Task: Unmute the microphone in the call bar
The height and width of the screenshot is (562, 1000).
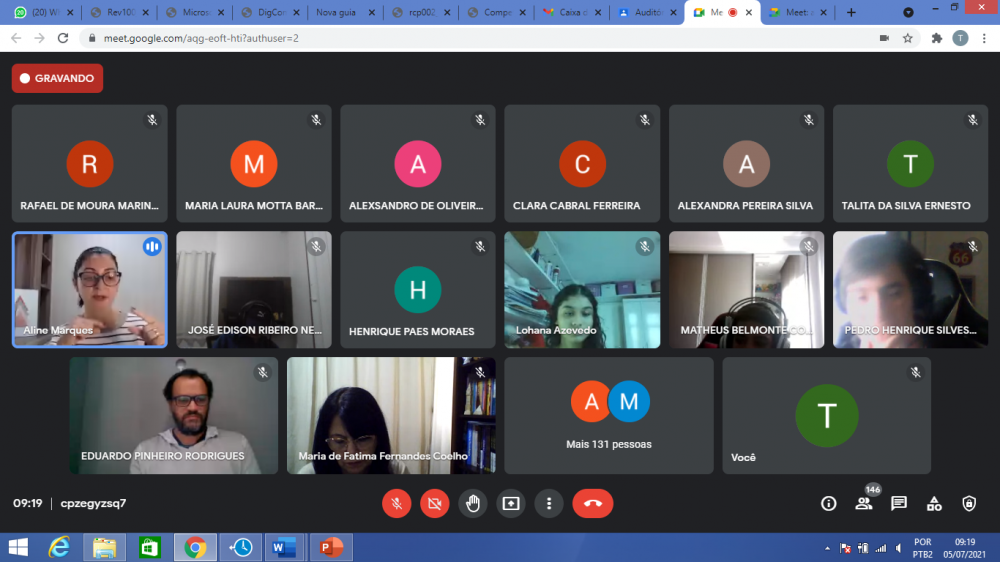Action: click(396, 503)
